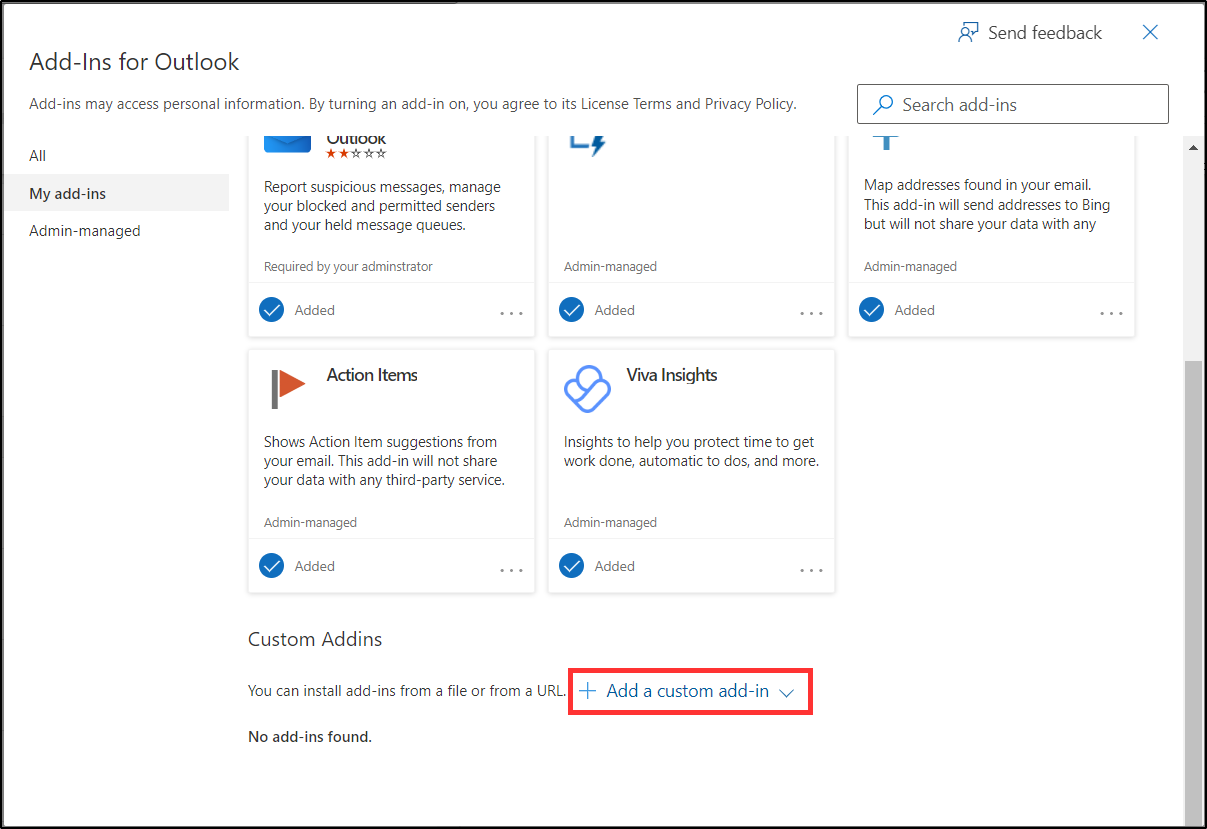Click the Action Items flag icon
The image size is (1207, 829).
click(287, 380)
